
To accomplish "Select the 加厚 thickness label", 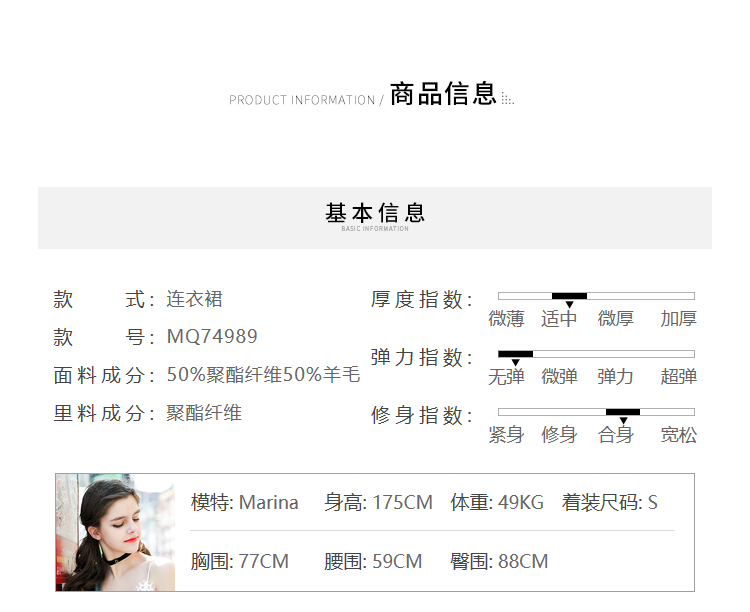I will point(678,319).
